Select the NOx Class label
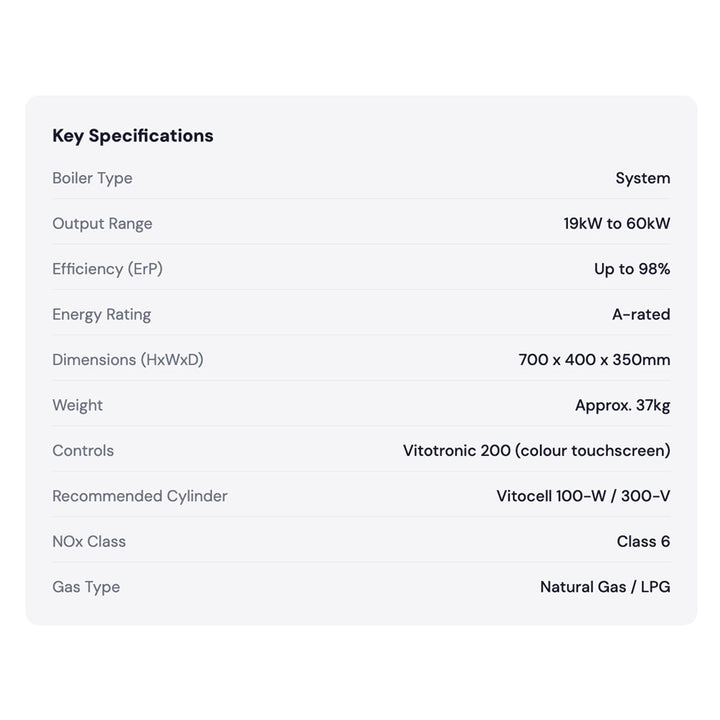 [x=89, y=541]
